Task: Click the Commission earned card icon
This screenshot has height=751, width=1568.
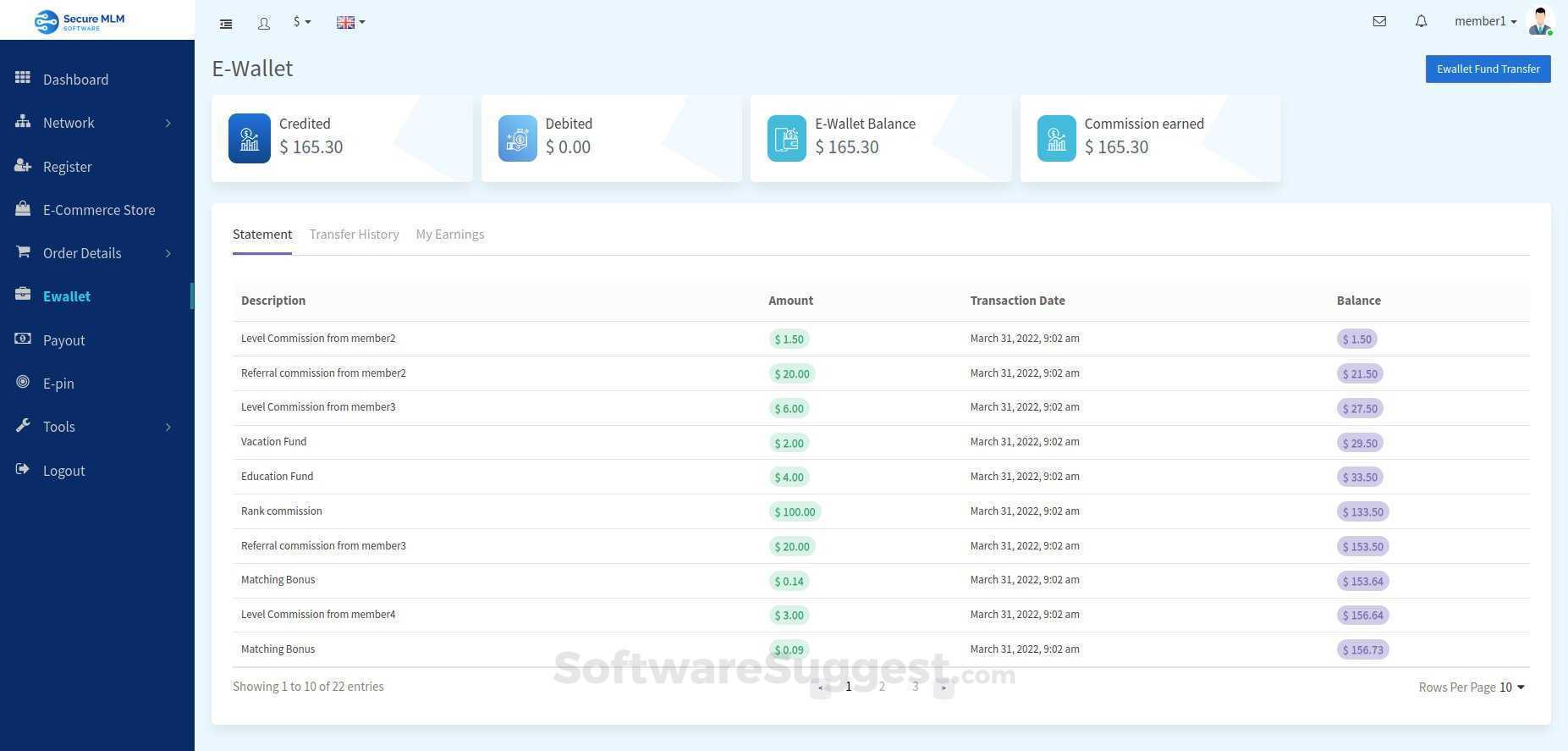Action: 1057,138
